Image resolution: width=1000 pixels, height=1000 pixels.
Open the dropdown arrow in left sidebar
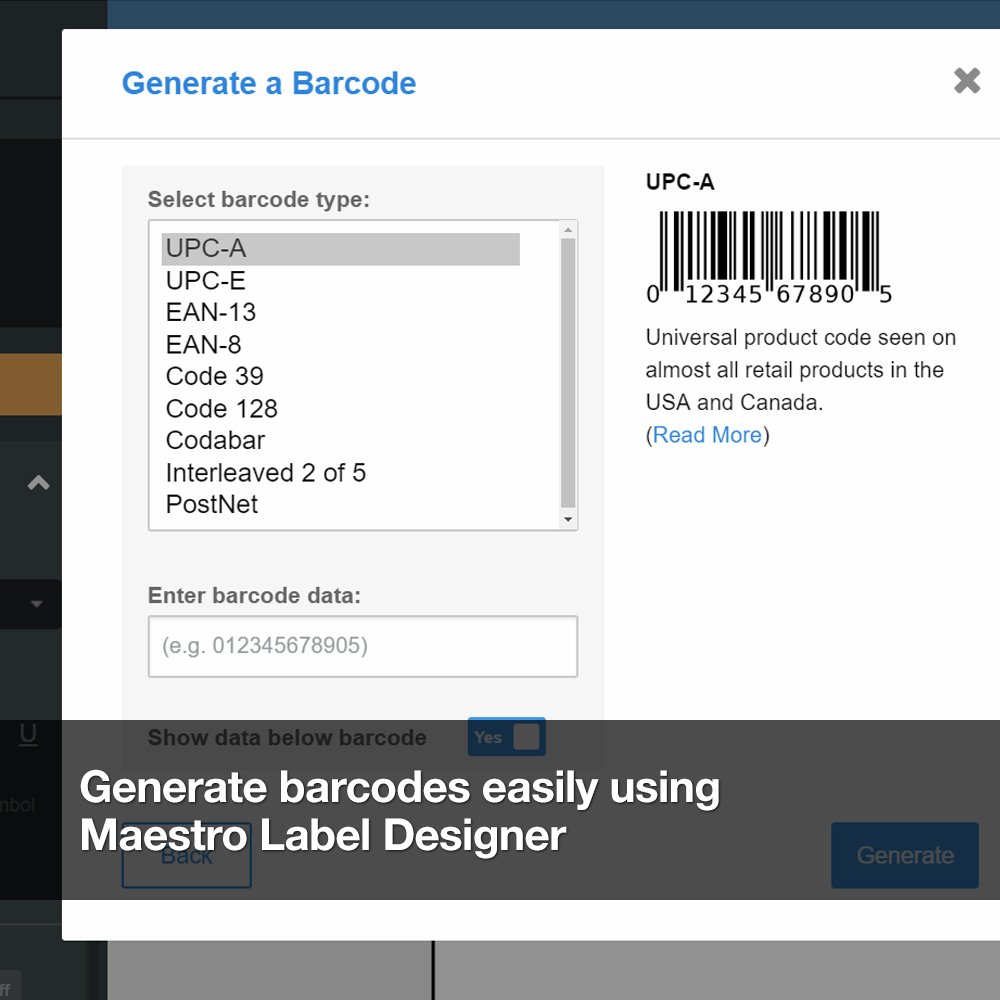pyautogui.click(x=36, y=603)
